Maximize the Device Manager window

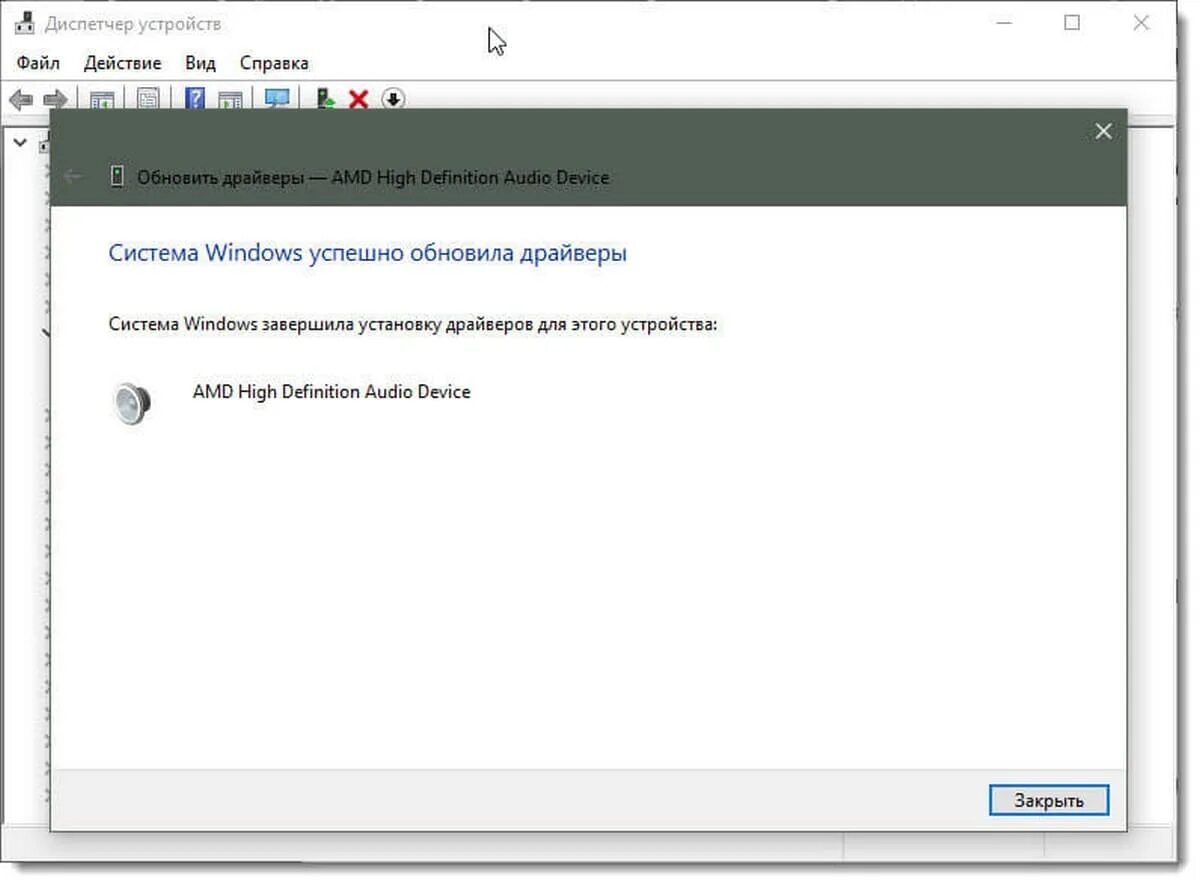pyautogui.click(x=1072, y=23)
